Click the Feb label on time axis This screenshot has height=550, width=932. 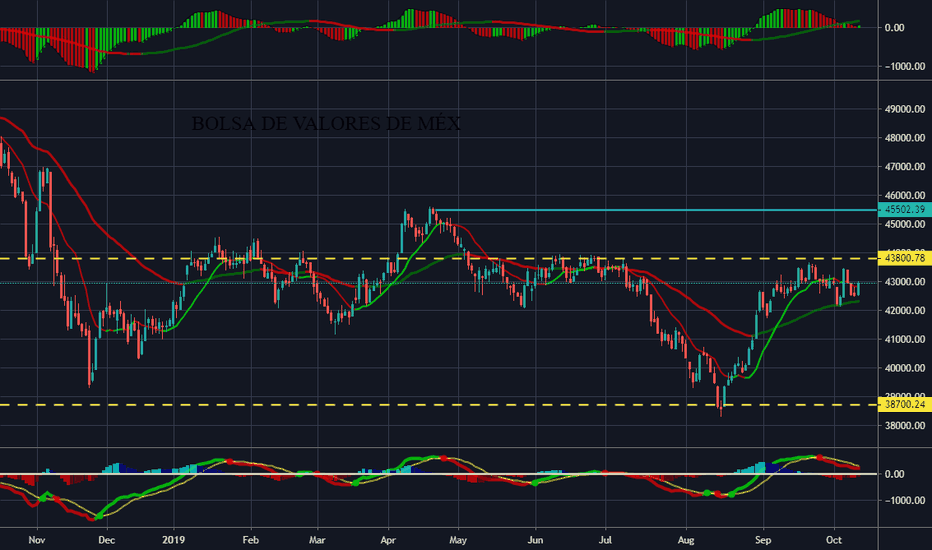(x=251, y=540)
